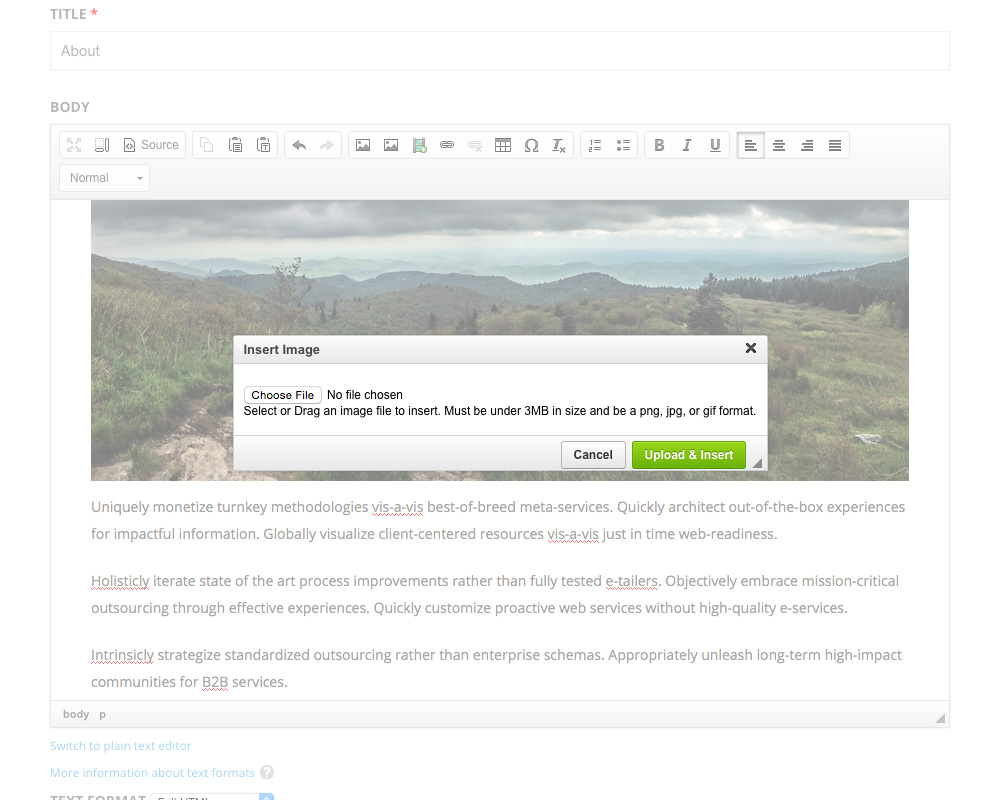Click the Insert Link icon
Viewport: 1000px width, 800px height.
coord(447,145)
